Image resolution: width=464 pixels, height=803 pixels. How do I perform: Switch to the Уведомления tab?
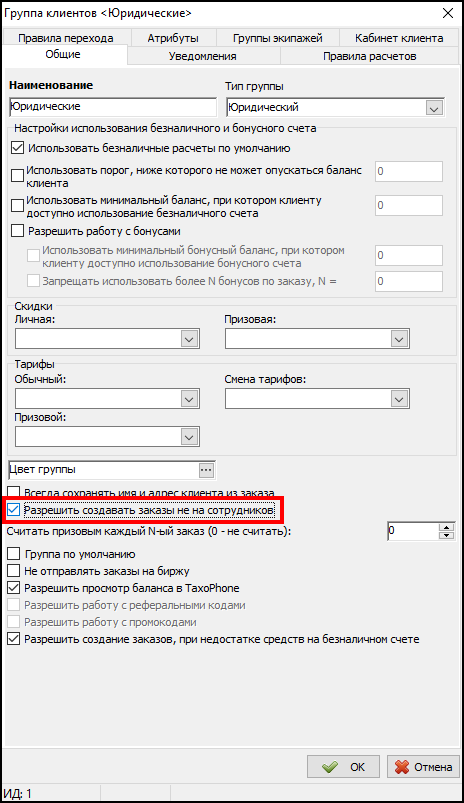pos(203,56)
